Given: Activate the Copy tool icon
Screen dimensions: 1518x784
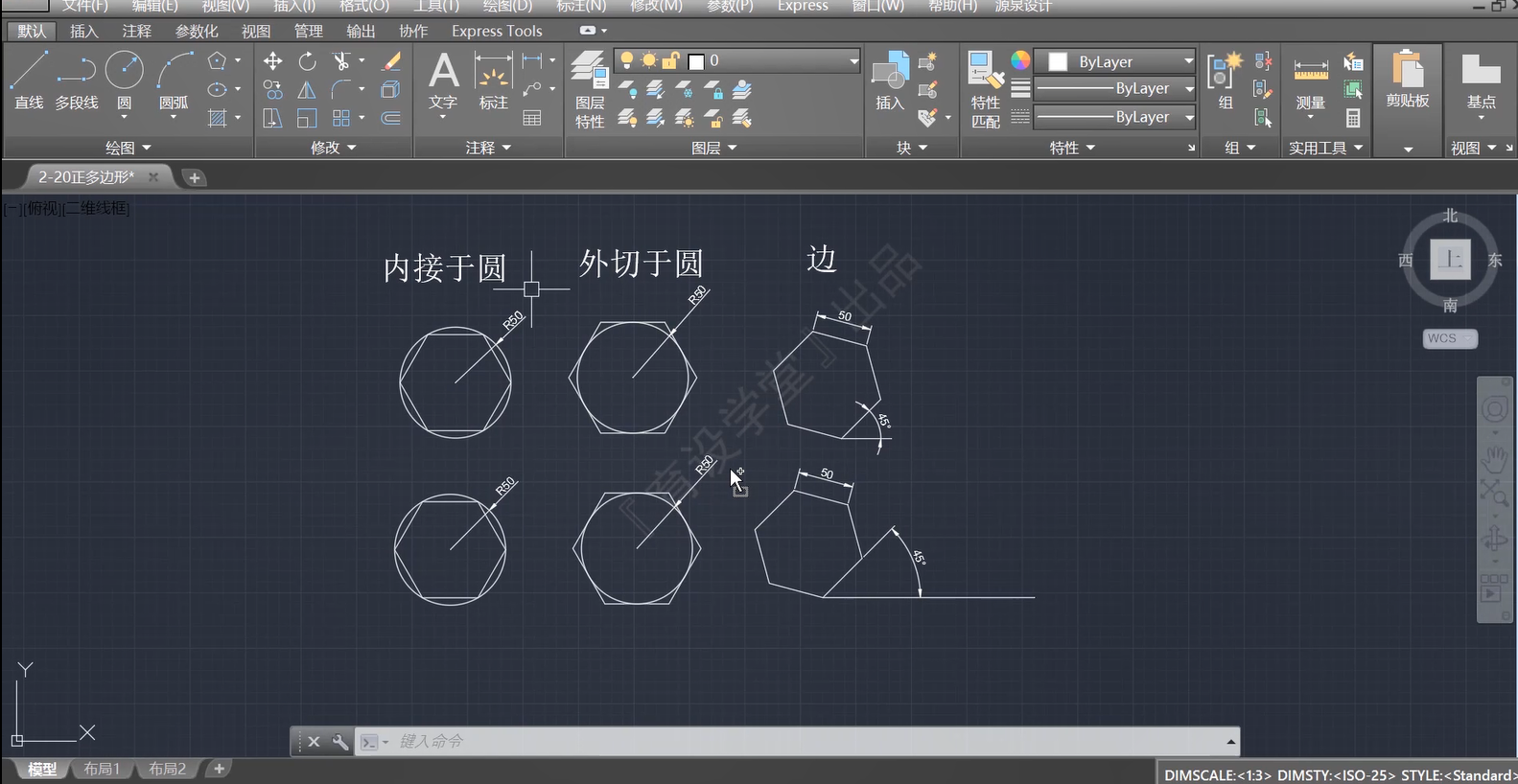Looking at the screenshot, I should click(x=273, y=90).
